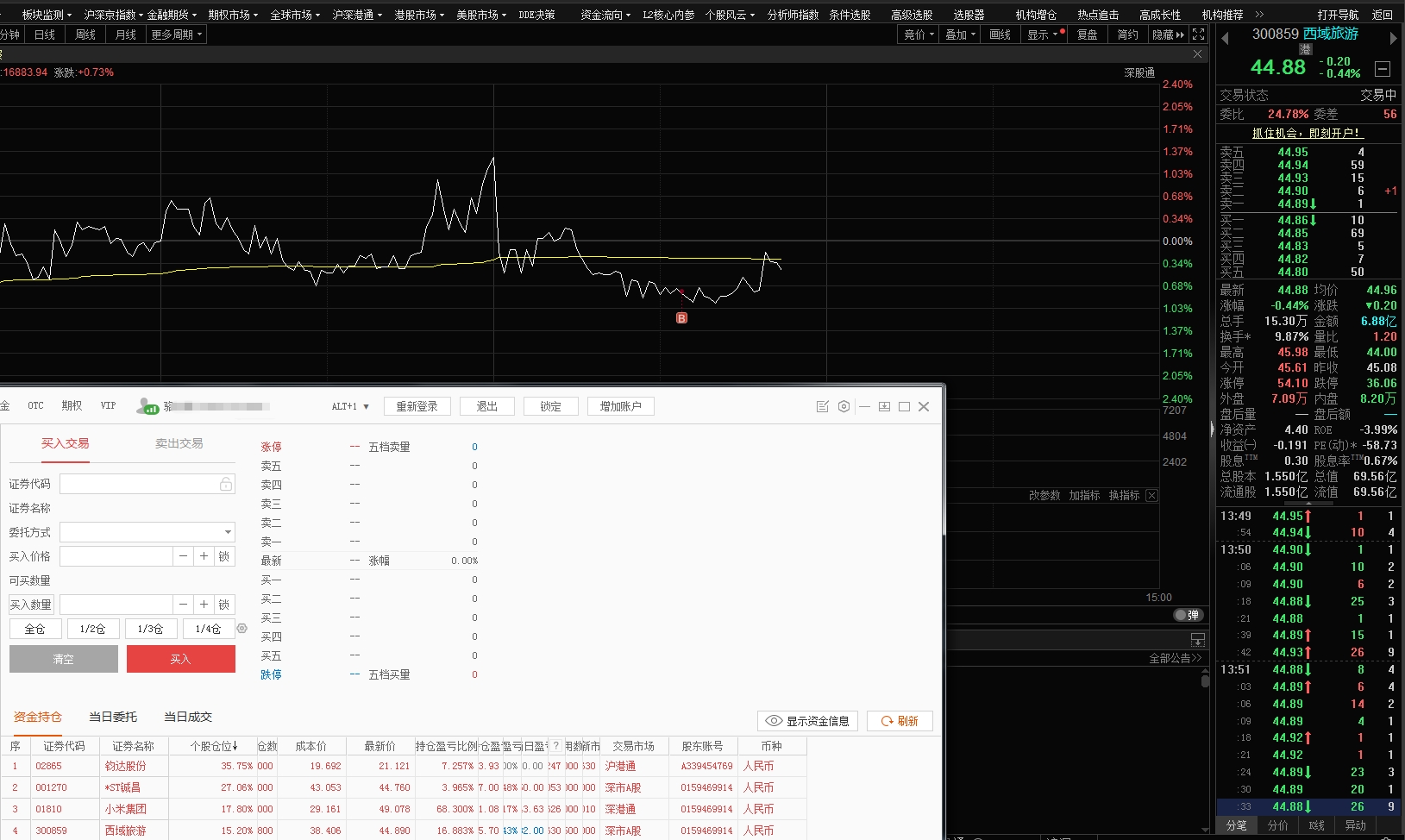Click the refresh 刷新 button

coord(900,721)
